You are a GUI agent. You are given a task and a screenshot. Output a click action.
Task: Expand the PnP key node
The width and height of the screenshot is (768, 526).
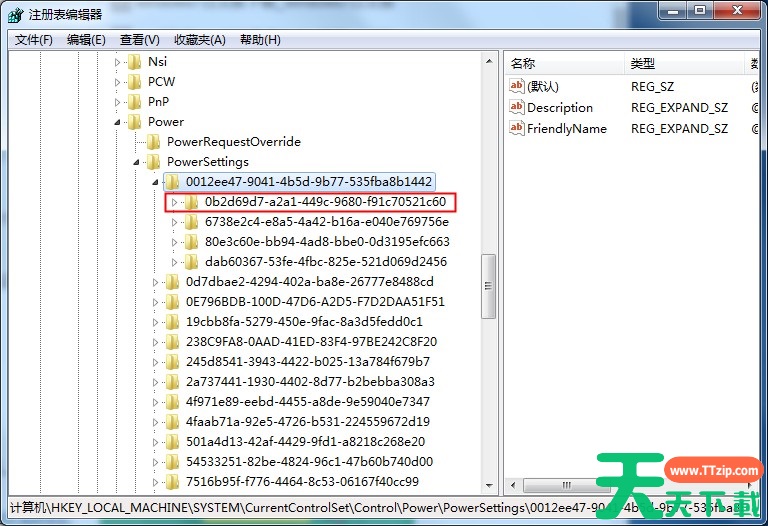point(118,102)
